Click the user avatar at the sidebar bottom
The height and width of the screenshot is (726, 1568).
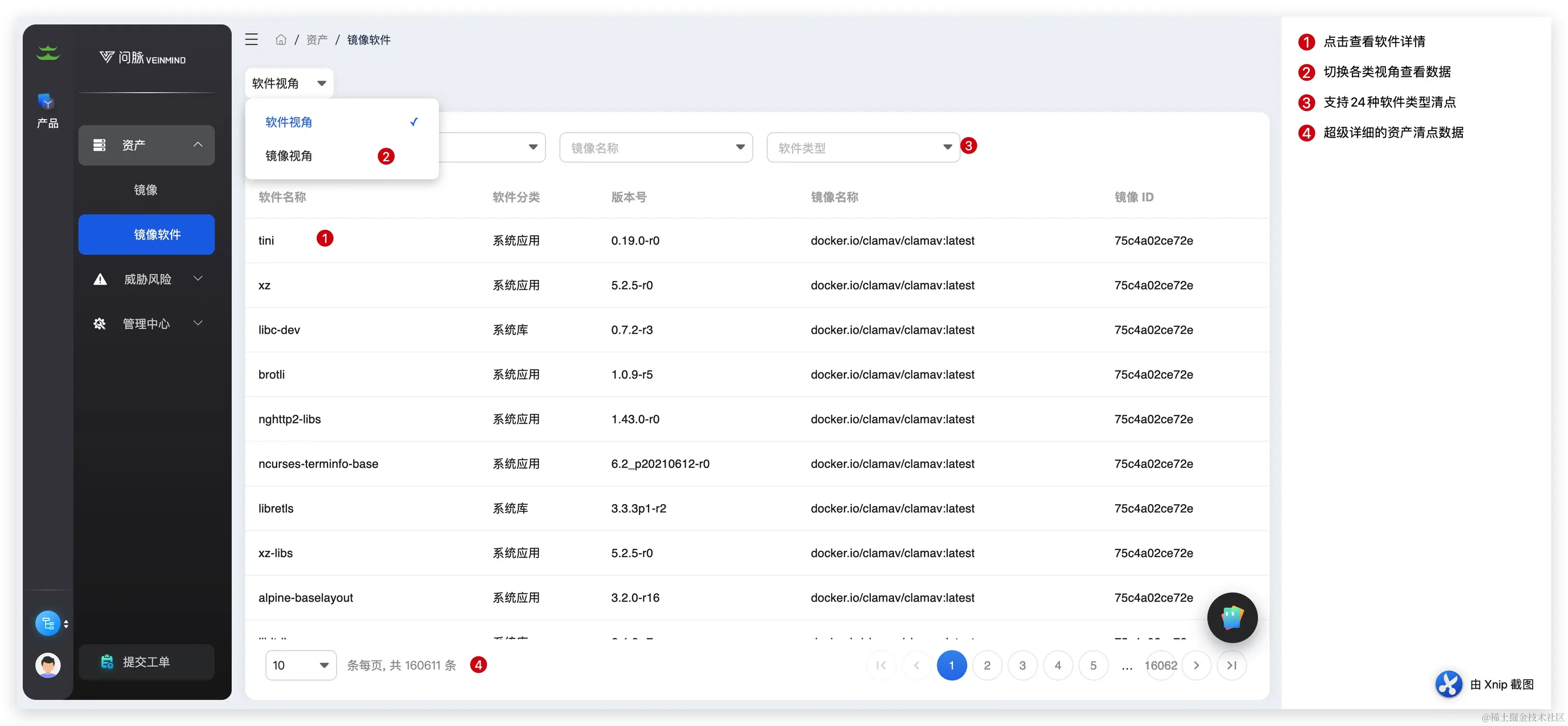48,665
